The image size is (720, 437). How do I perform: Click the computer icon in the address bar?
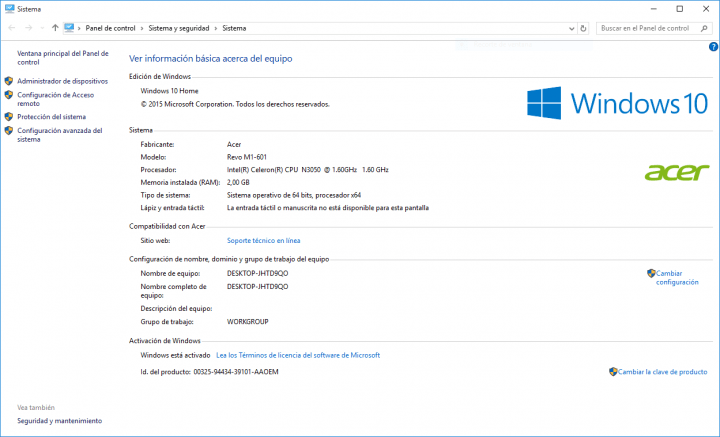point(69,28)
